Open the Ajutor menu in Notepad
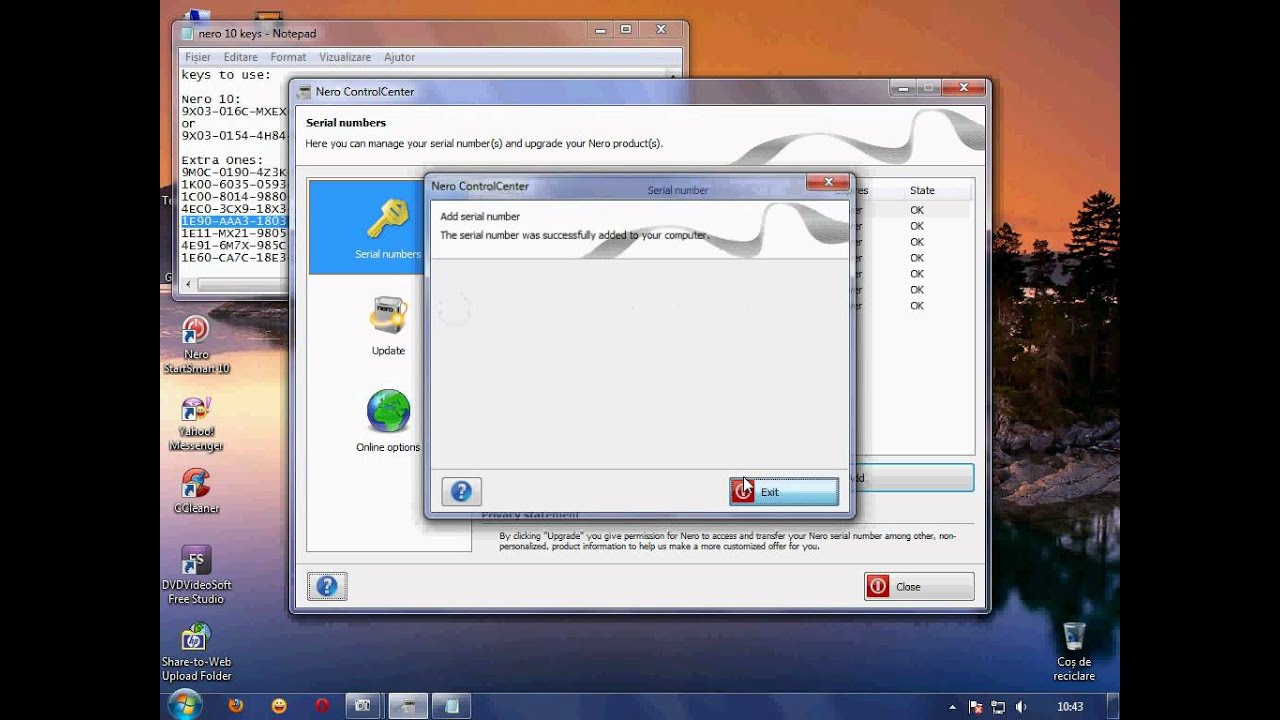The image size is (1280, 720). [399, 57]
